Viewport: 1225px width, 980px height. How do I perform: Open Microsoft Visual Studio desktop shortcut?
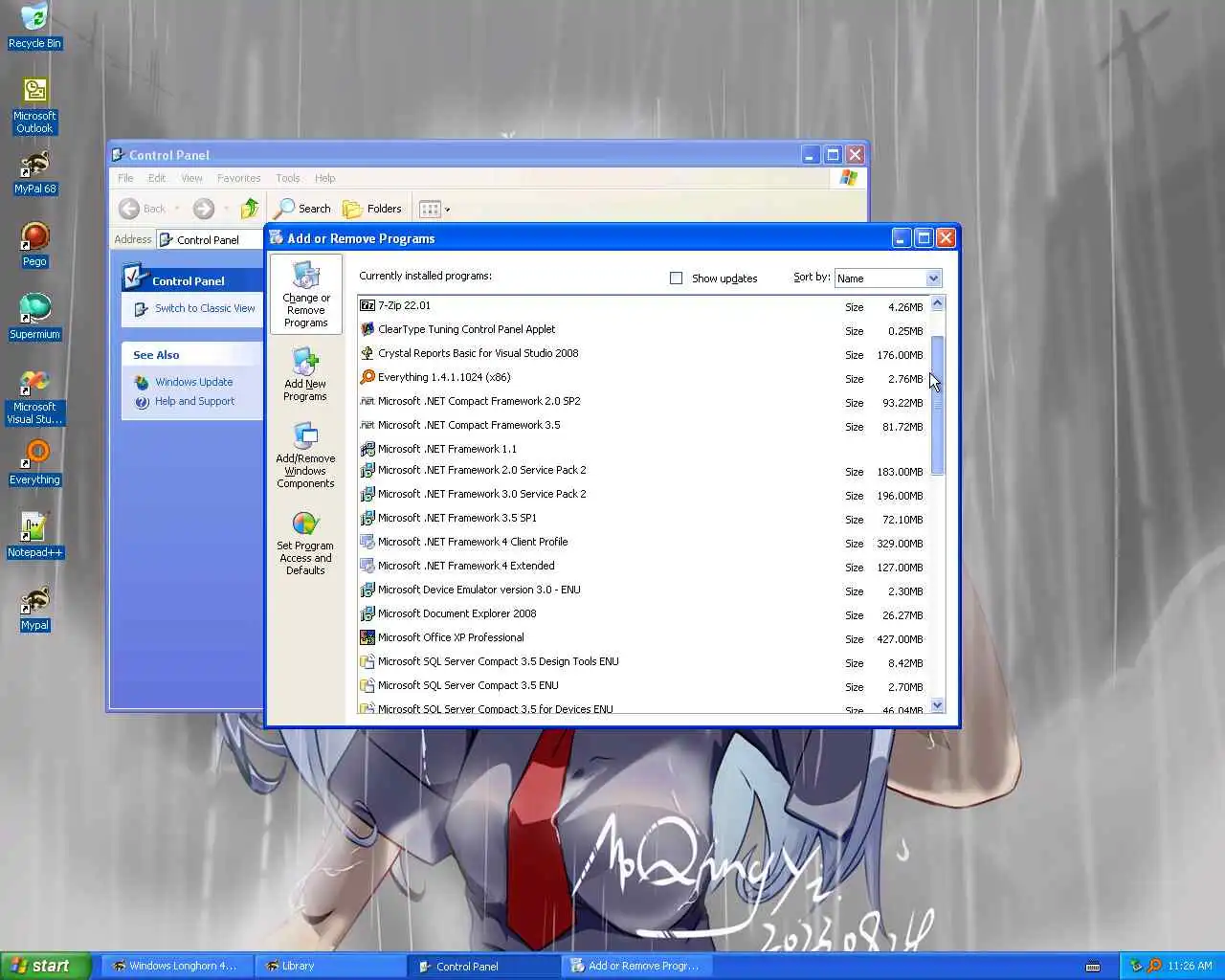click(34, 397)
